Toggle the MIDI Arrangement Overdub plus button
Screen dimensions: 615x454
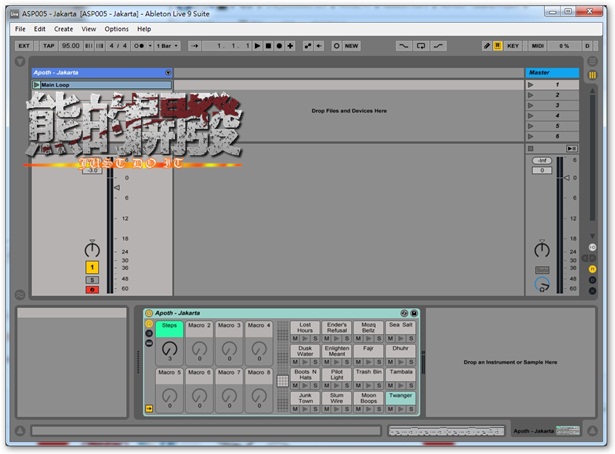(290, 46)
